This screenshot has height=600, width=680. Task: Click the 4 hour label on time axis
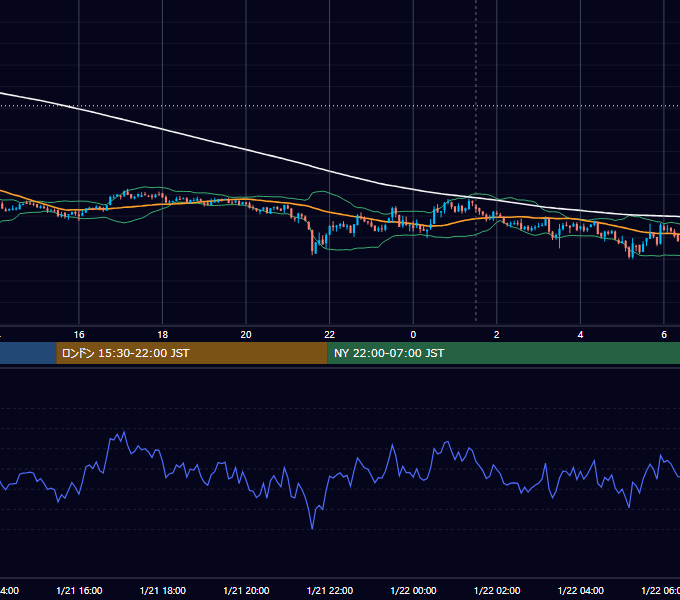click(580, 335)
